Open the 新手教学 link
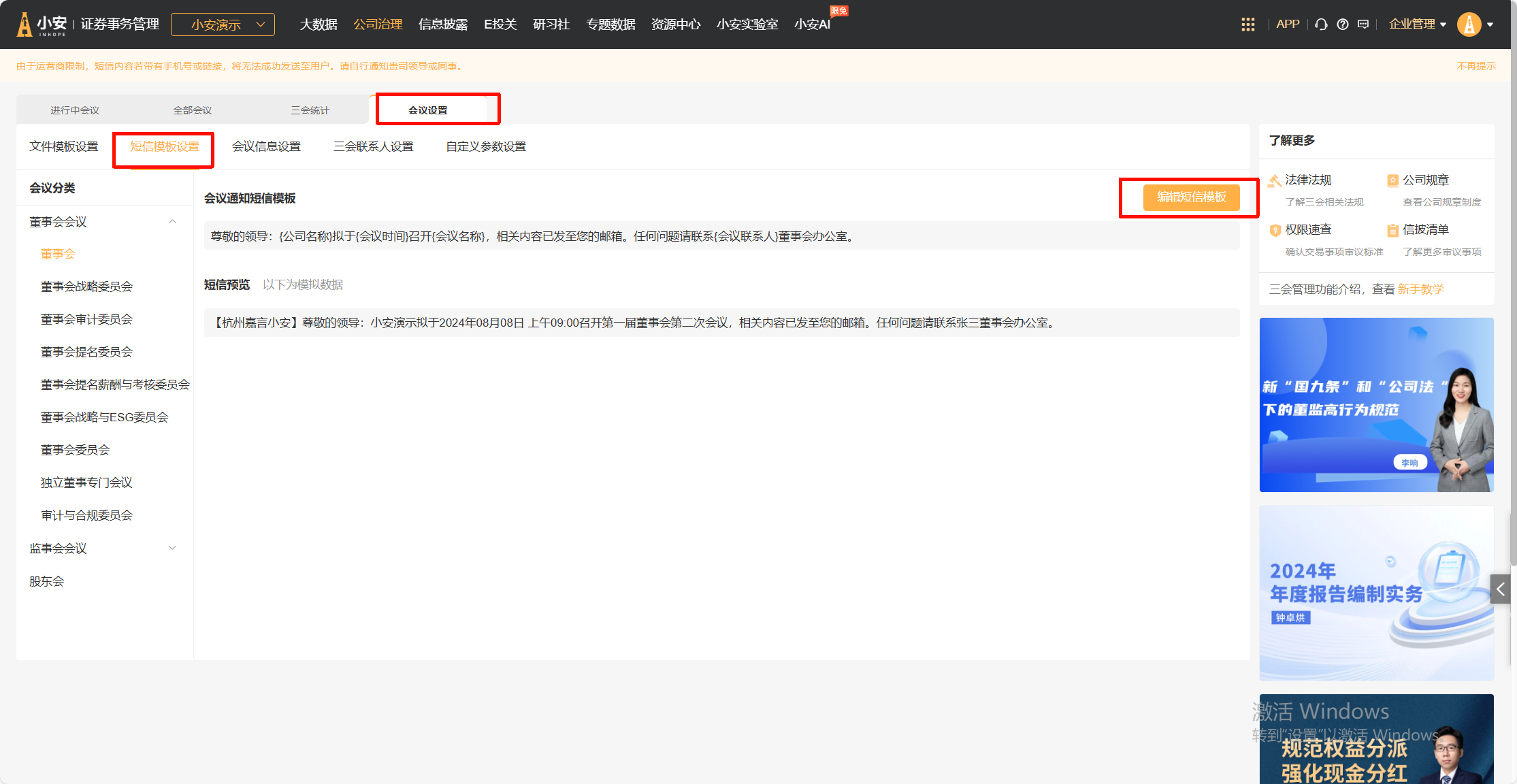Screen dimensions: 1517x784 pos(1420,289)
